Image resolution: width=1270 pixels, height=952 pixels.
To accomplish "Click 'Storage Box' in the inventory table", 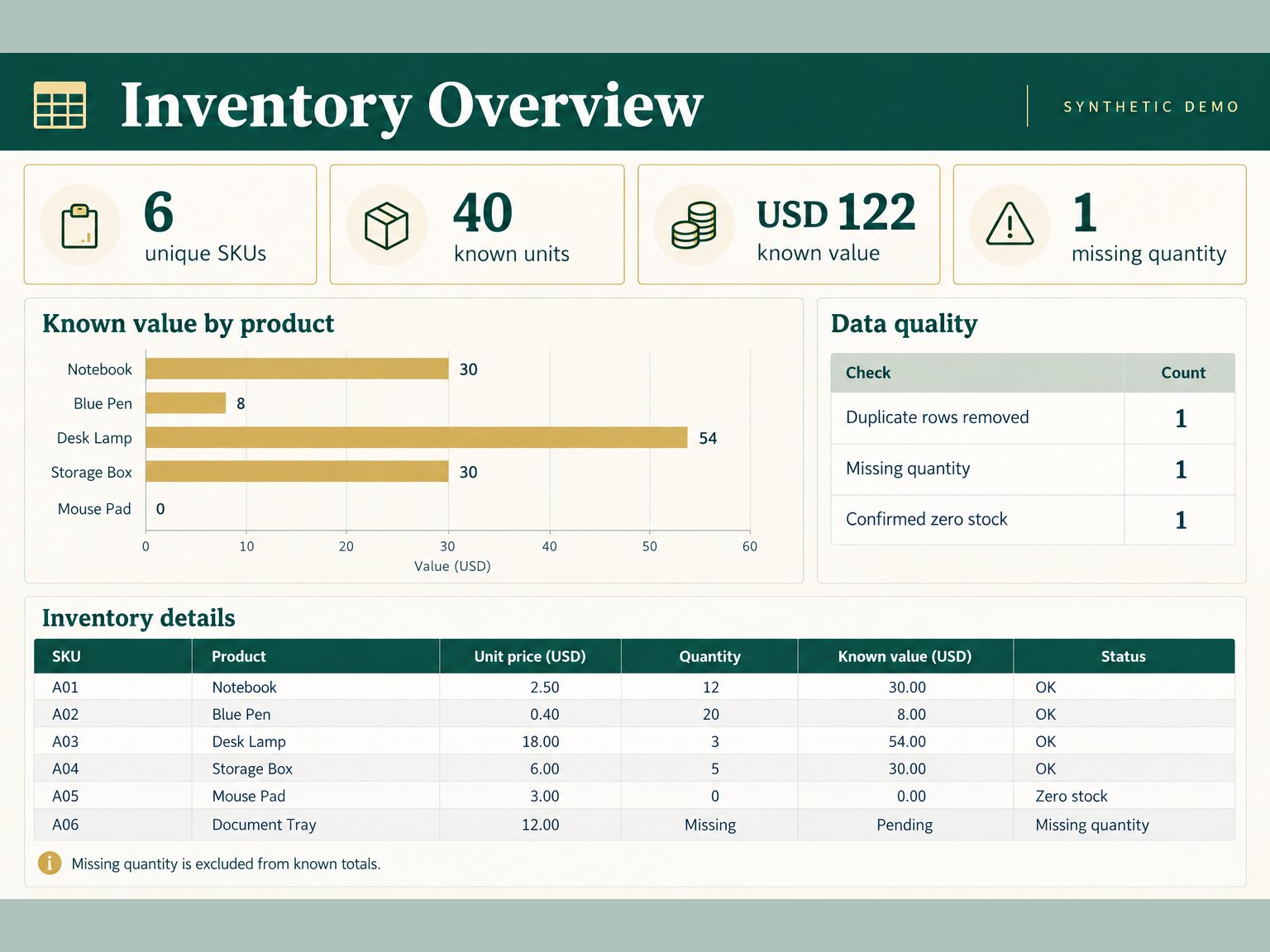I will click(x=252, y=769).
